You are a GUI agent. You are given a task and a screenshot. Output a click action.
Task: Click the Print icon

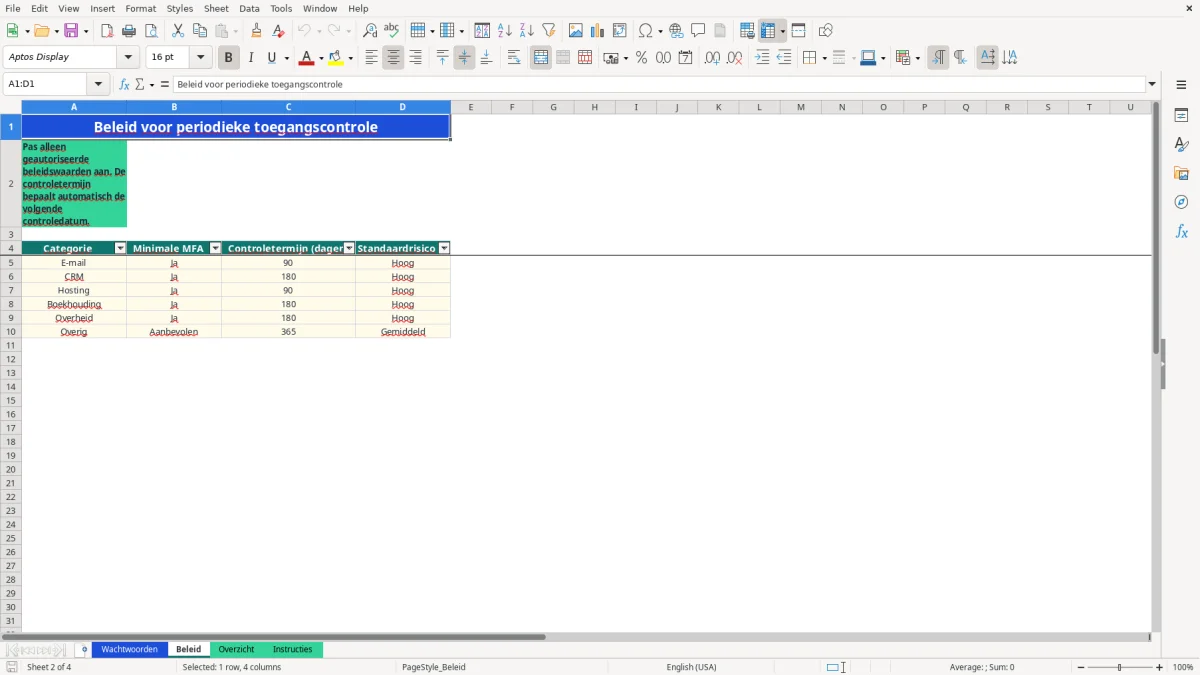129,31
